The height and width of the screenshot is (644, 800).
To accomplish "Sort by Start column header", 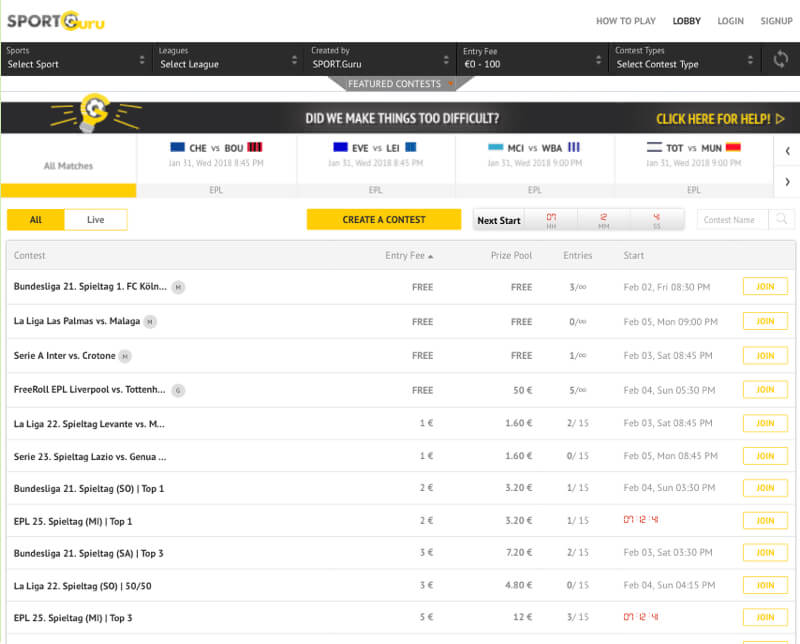I will [634, 256].
